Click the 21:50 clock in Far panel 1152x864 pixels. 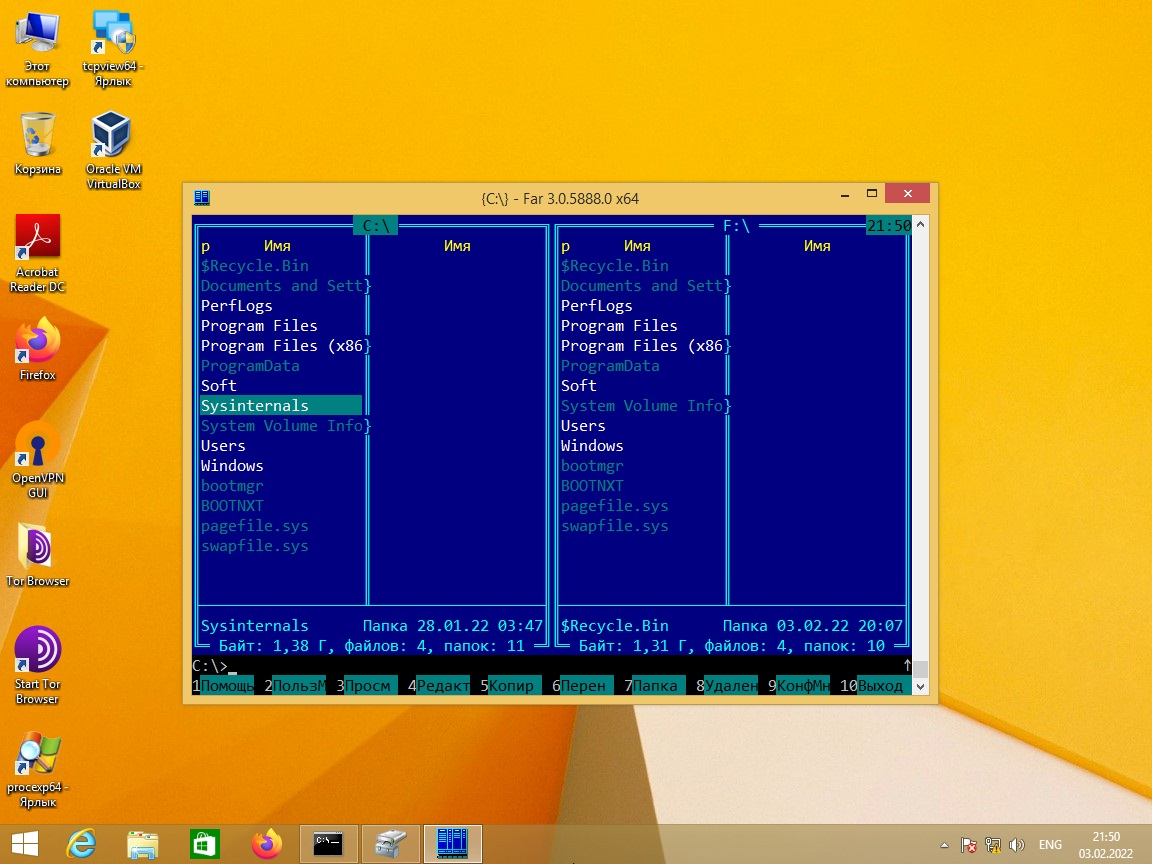889,226
